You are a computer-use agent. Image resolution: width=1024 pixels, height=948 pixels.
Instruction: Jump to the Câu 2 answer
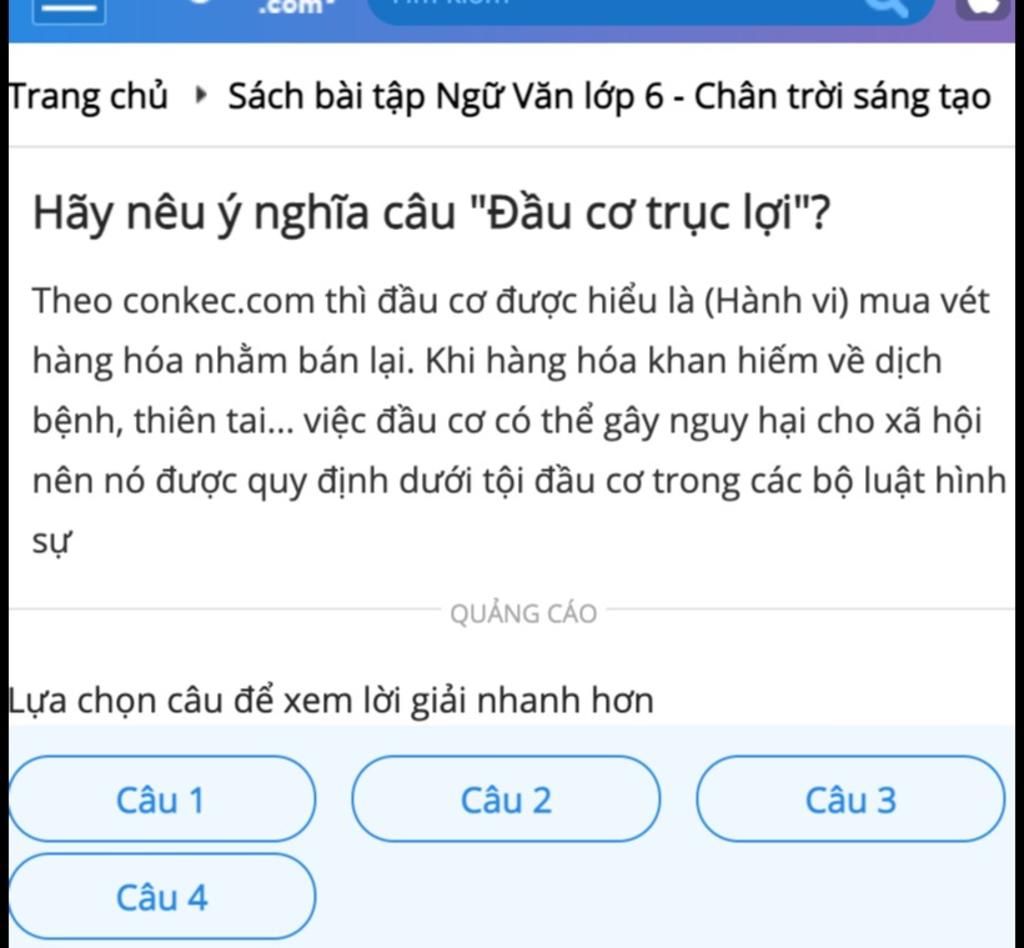pos(505,798)
